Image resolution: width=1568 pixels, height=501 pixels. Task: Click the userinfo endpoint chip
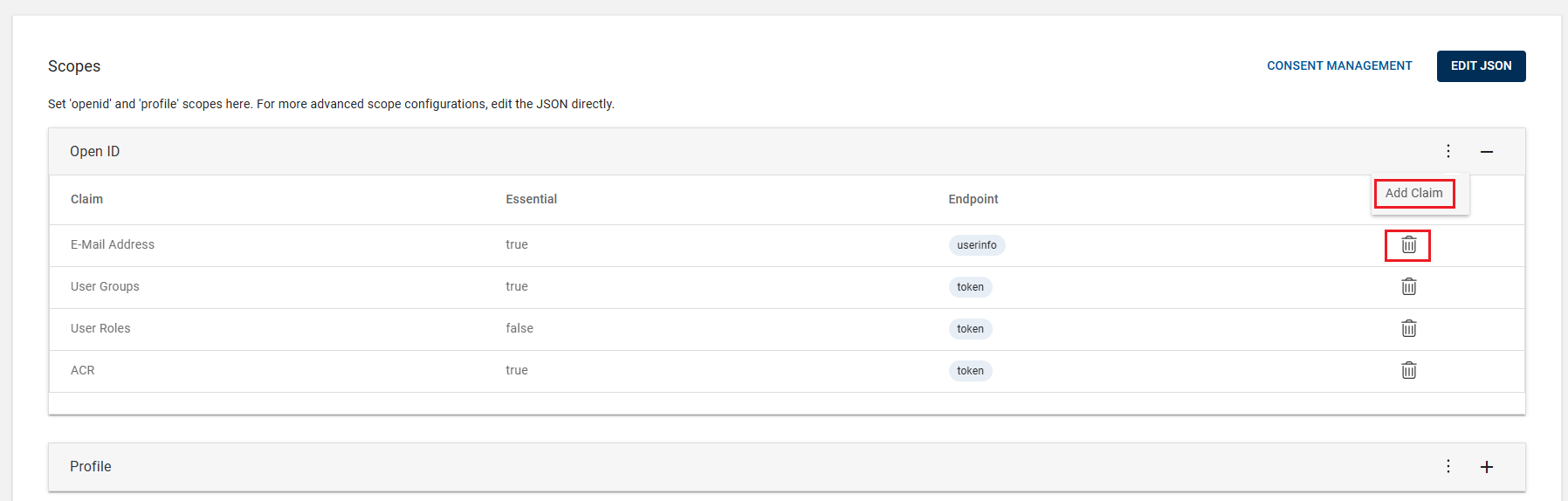click(x=976, y=245)
